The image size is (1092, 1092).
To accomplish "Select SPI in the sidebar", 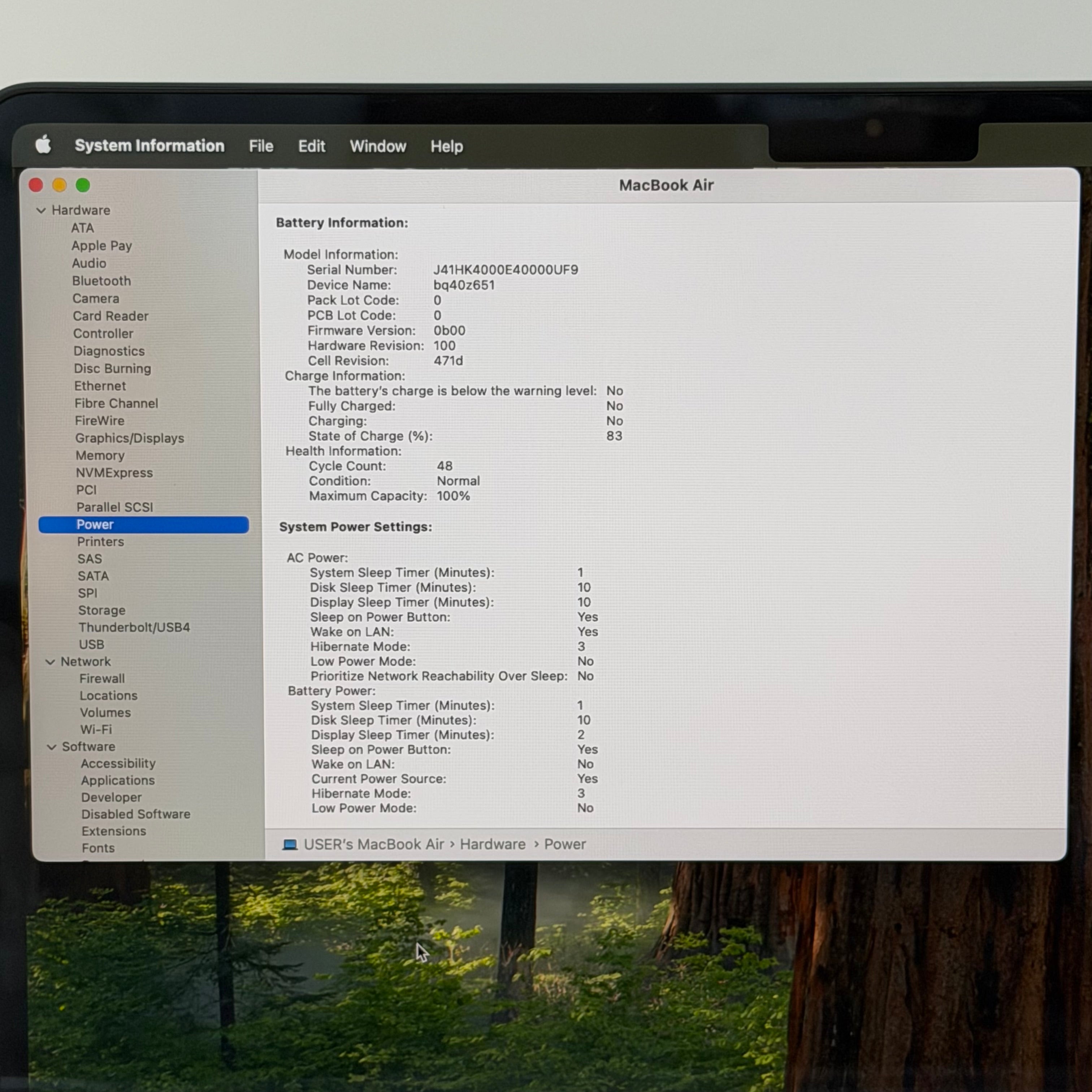I will click(88, 593).
